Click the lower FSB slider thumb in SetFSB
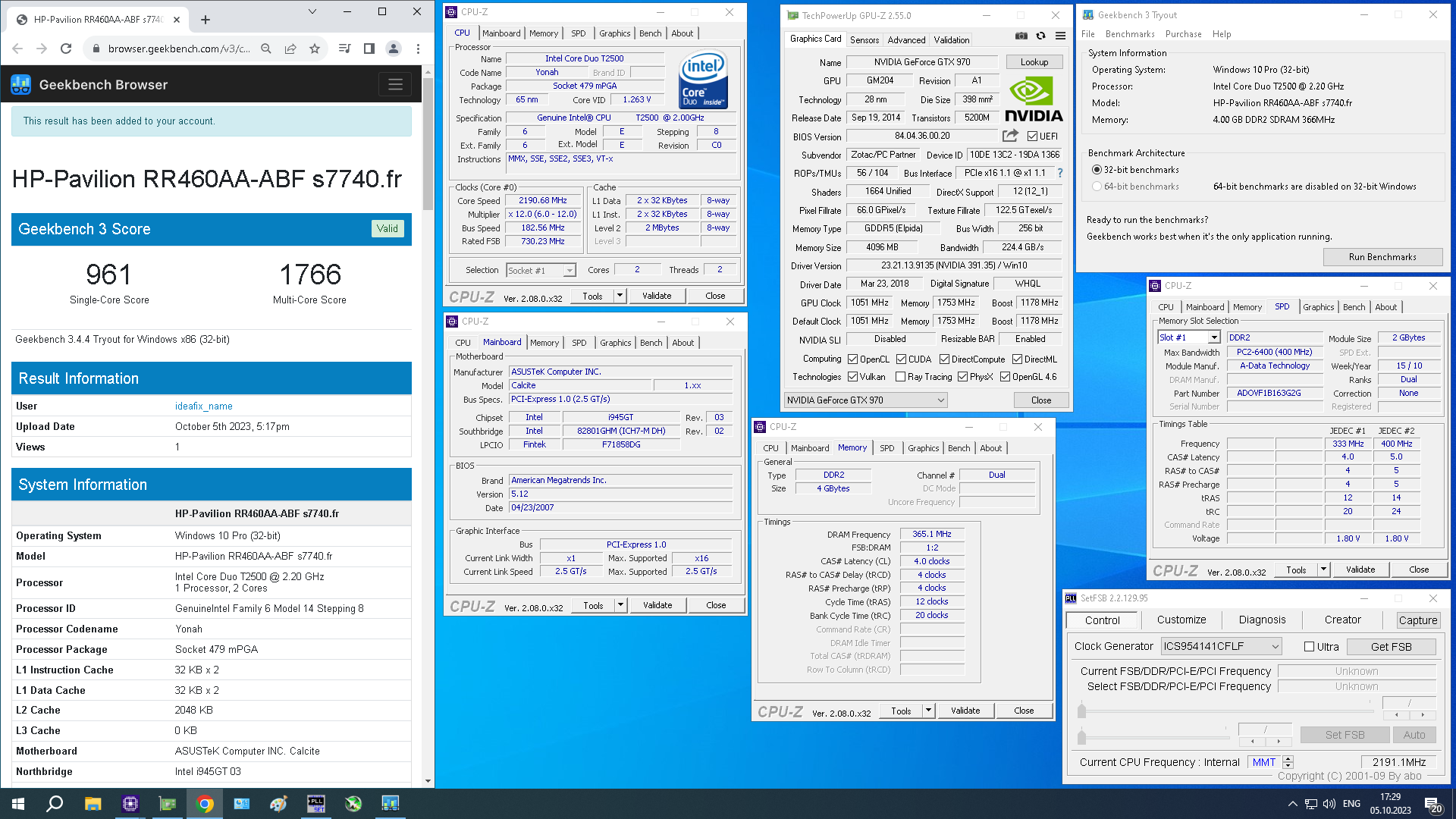The width and height of the screenshot is (1456, 819). click(x=1081, y=736)
